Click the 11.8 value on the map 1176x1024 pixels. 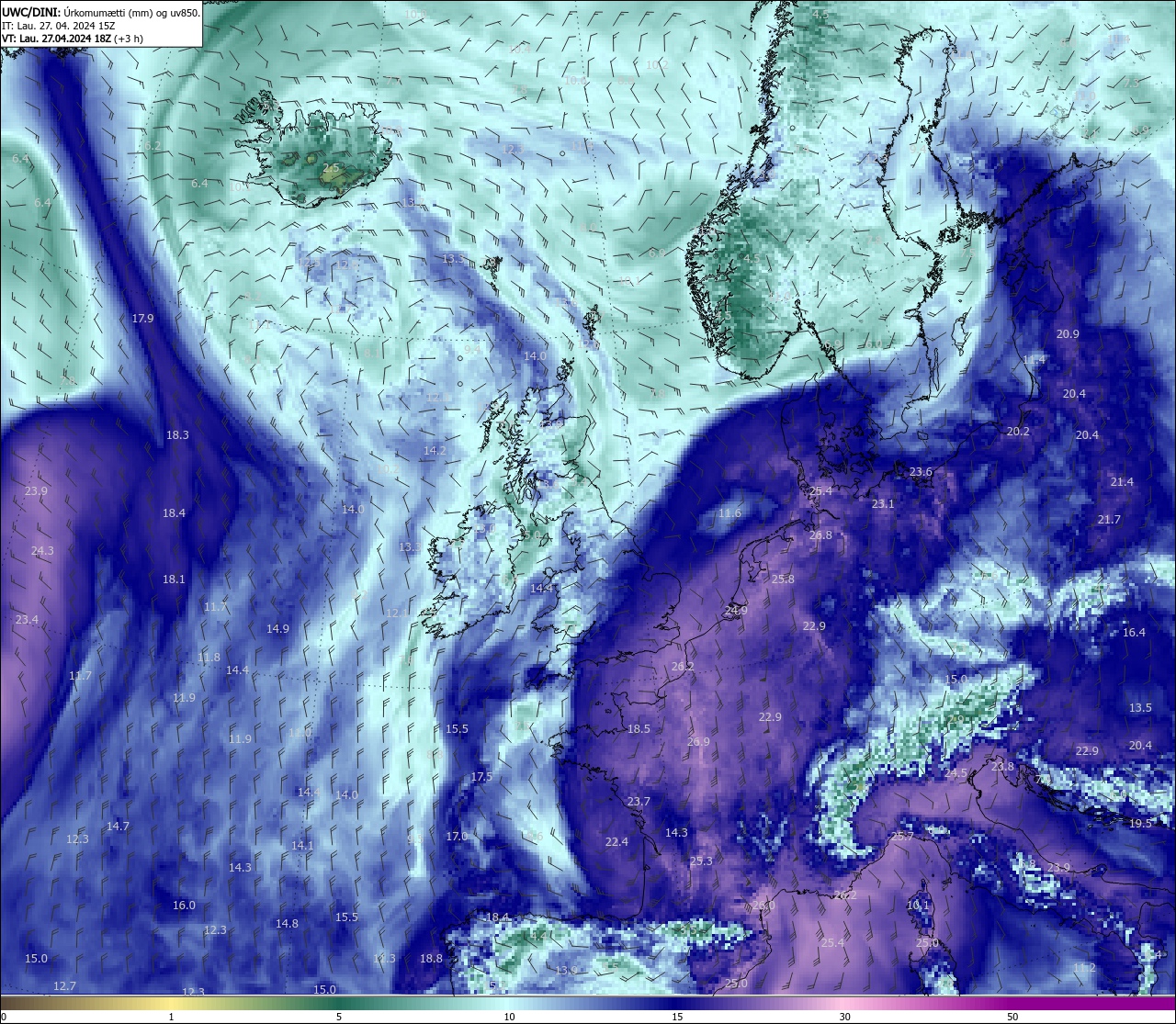tap(209, 658)
